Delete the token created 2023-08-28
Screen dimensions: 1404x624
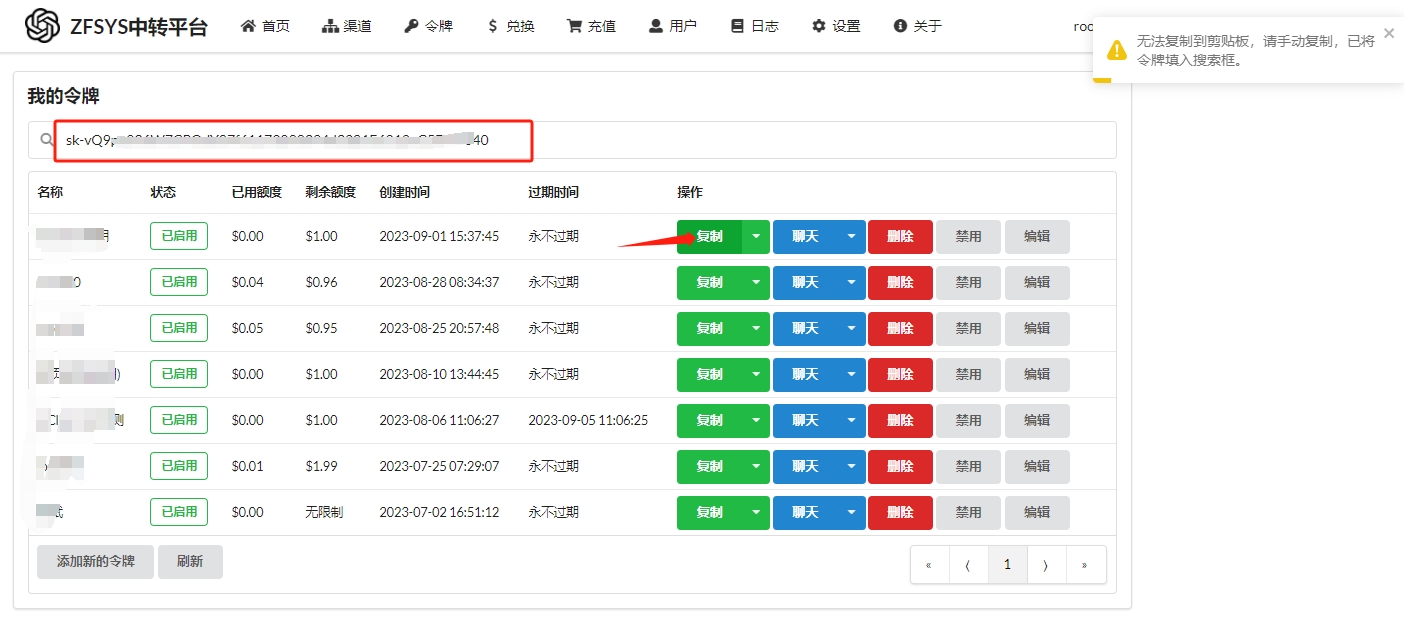click(900, 283)
